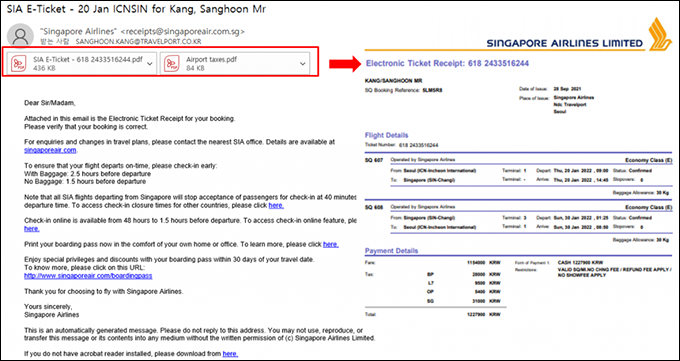
Task: Click the sender address receipts@singaporeair.com.sg
Action: (x=182, y=32)
